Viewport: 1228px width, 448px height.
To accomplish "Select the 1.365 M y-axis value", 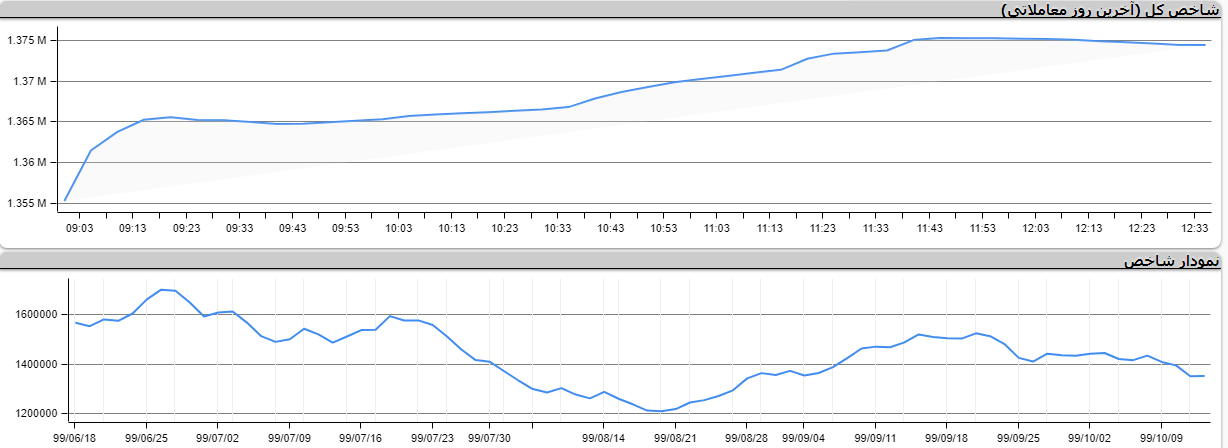I will tap(27, 122).
